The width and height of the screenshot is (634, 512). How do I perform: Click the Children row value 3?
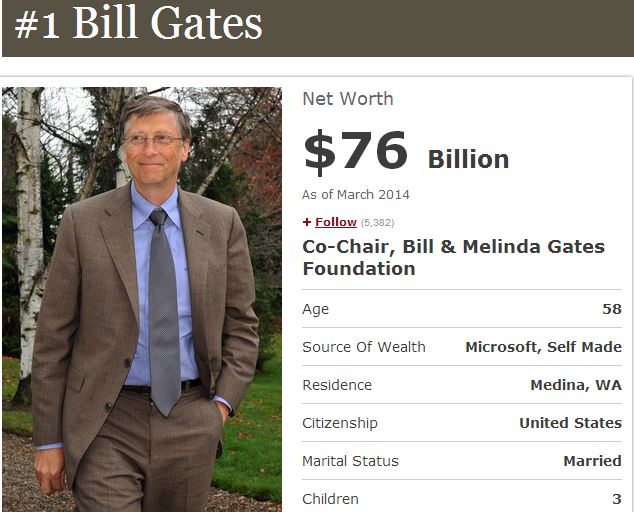(x=617, y=499)
